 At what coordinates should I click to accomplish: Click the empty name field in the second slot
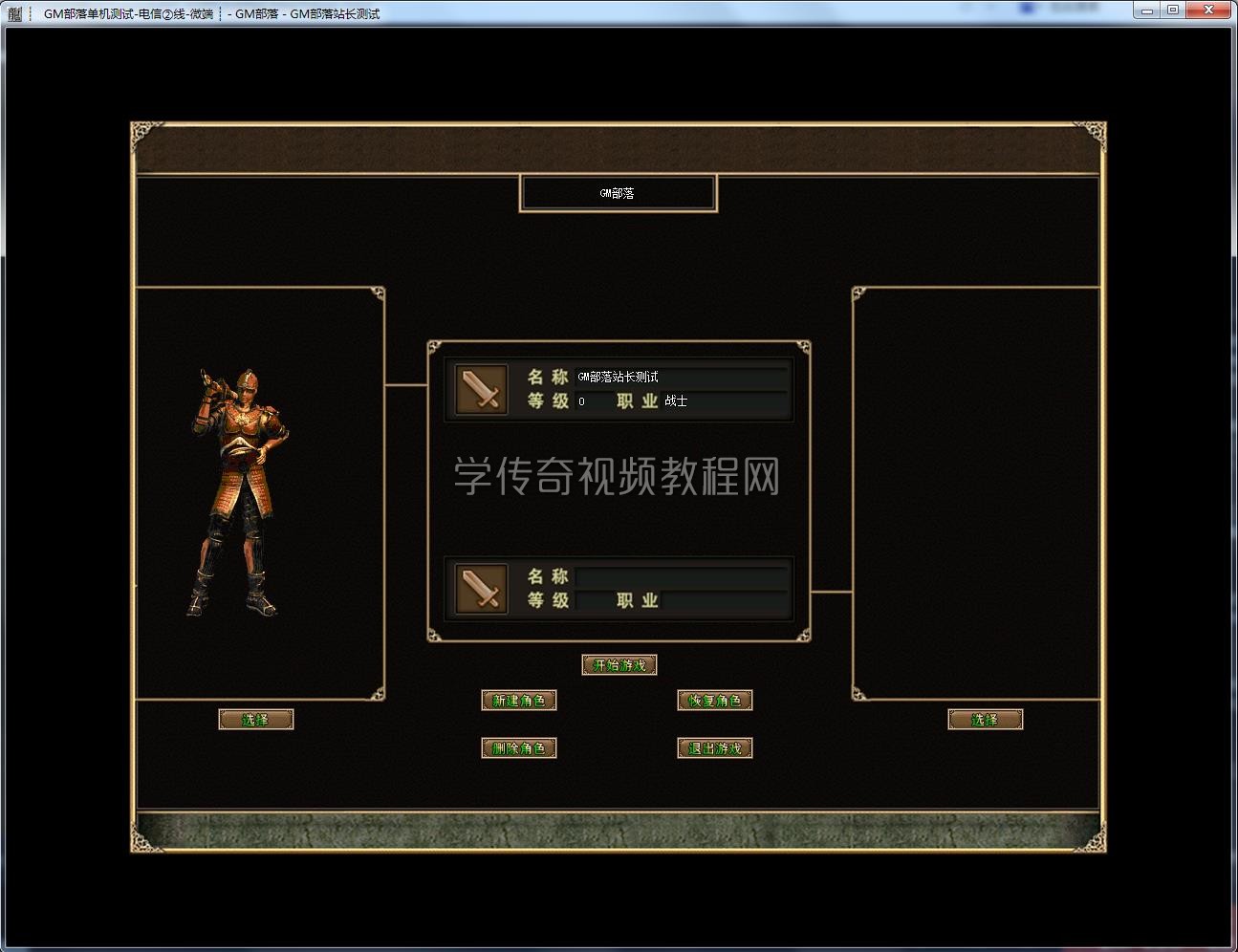(681, 576)
